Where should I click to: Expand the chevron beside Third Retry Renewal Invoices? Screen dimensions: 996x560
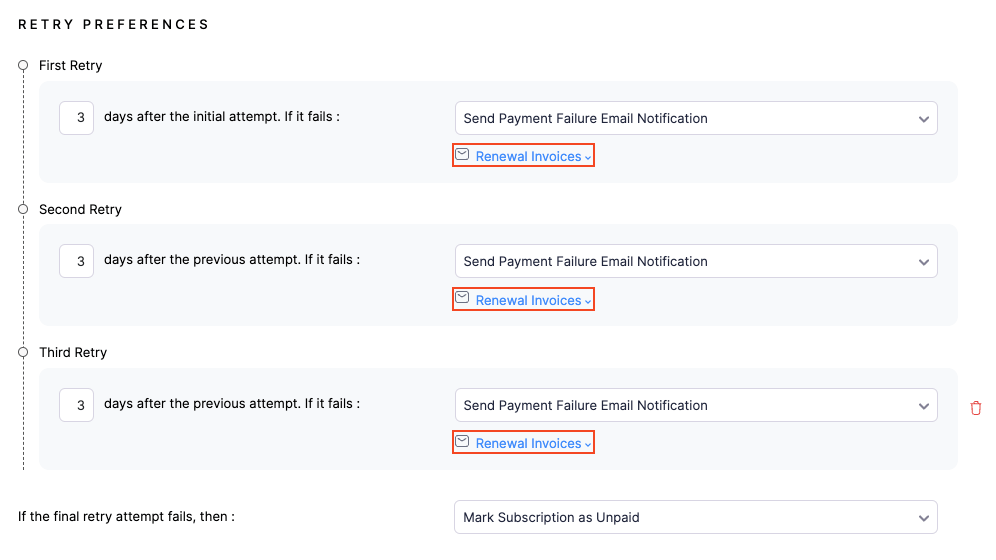coord(588,444)
